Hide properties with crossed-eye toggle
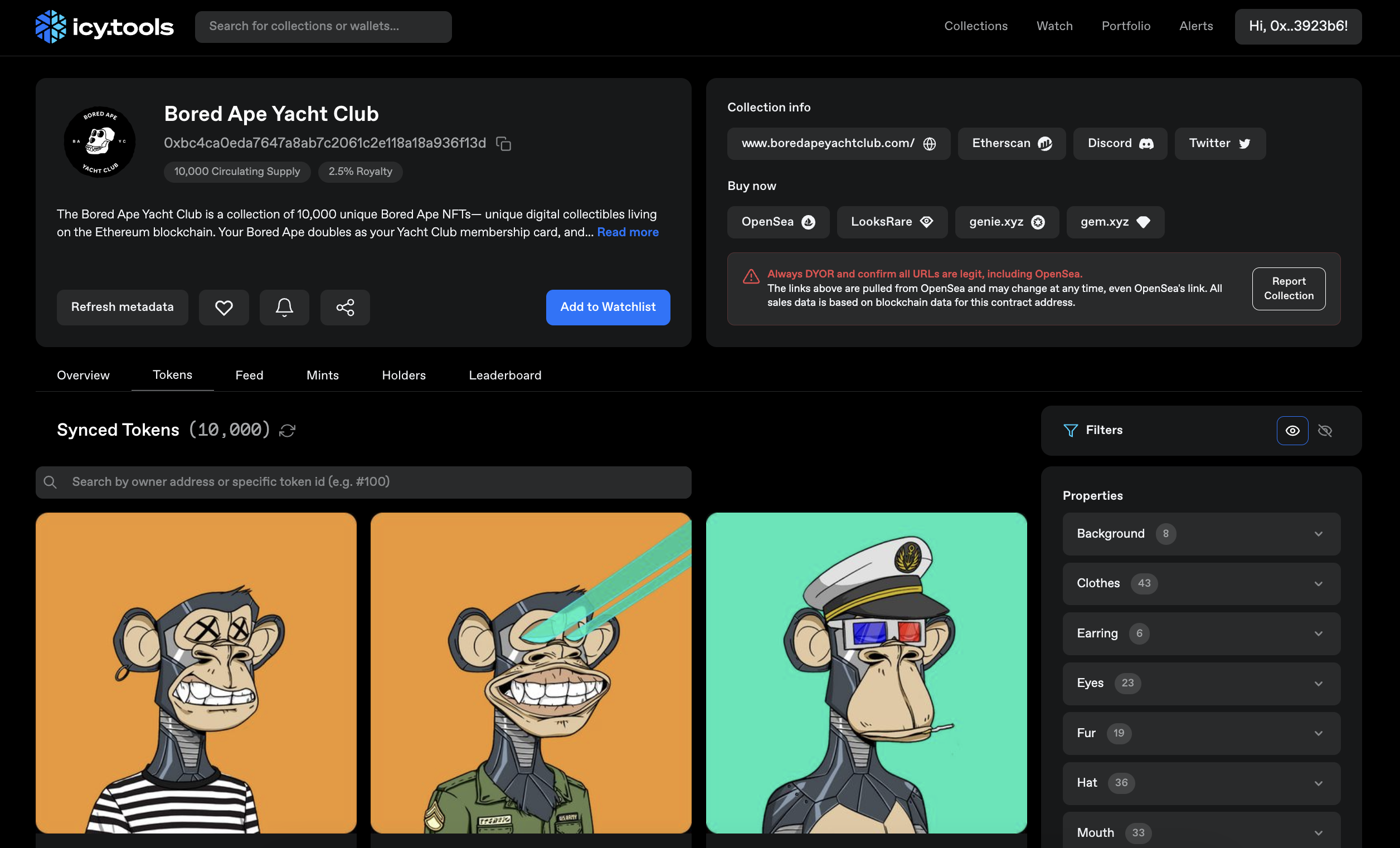The image size is (1400, 848). click(x=1325, y=431)
